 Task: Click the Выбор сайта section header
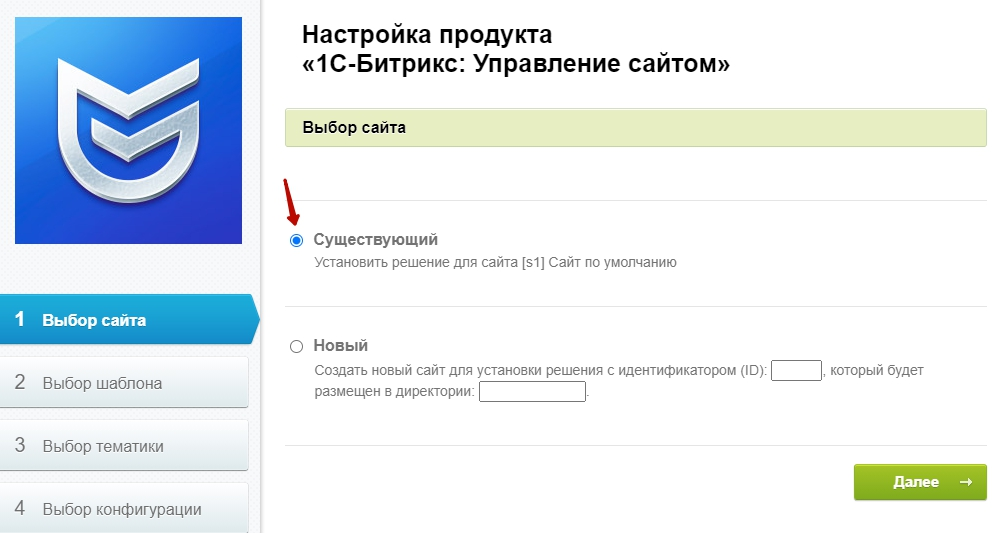(635, 127)
